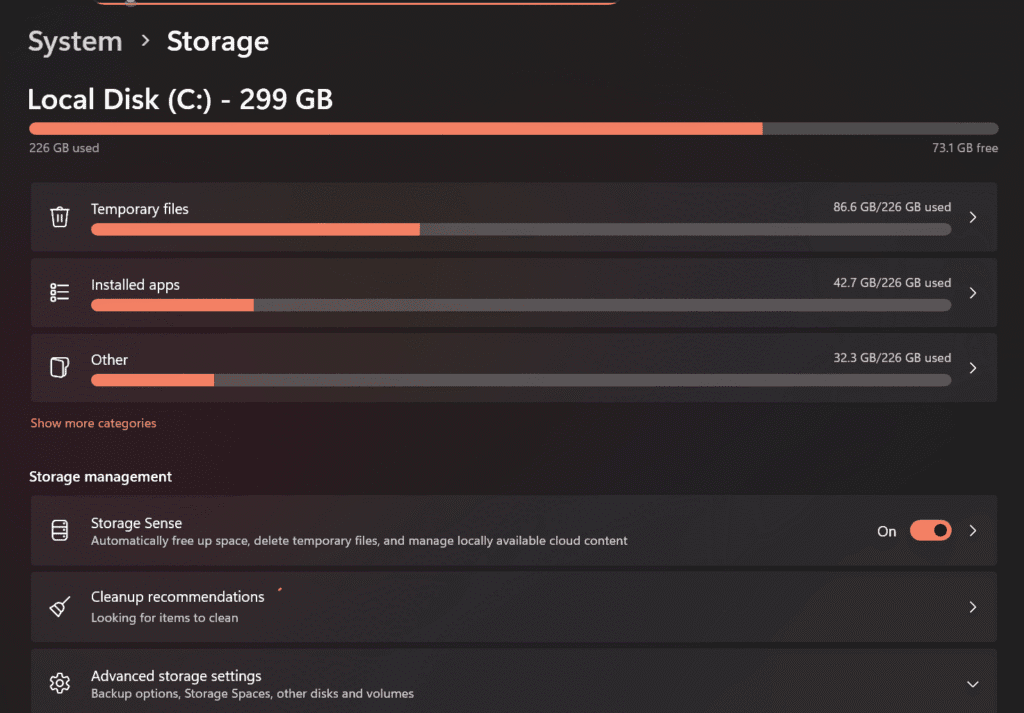
Task: Open Storage Sense settings via its chevron
Action: coord(972,530)
